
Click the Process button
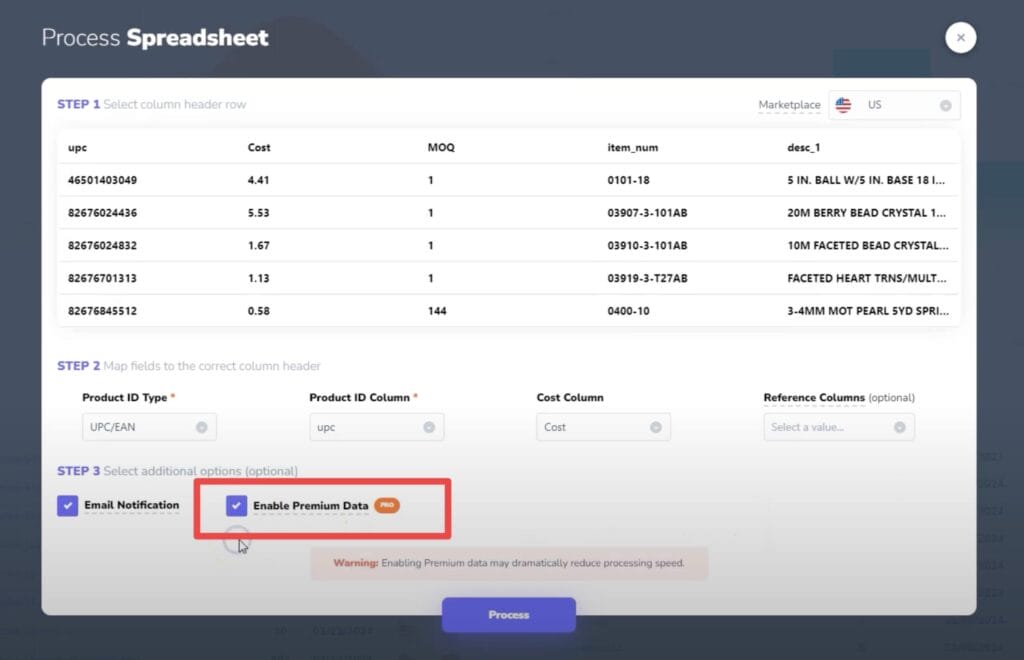pyautogui.click(x=508, y=615)
